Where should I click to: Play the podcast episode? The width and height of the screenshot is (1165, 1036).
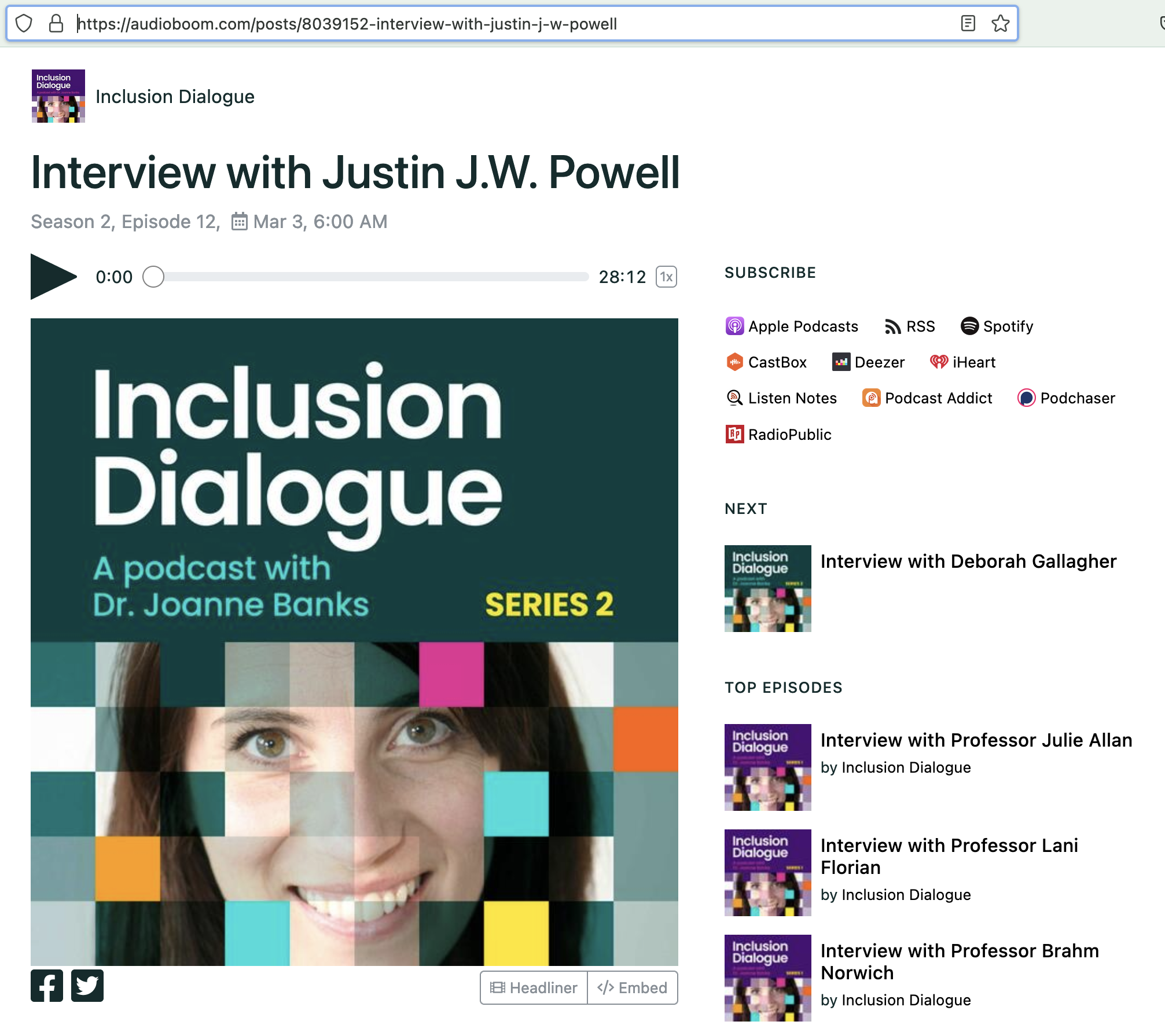[52, 277]
